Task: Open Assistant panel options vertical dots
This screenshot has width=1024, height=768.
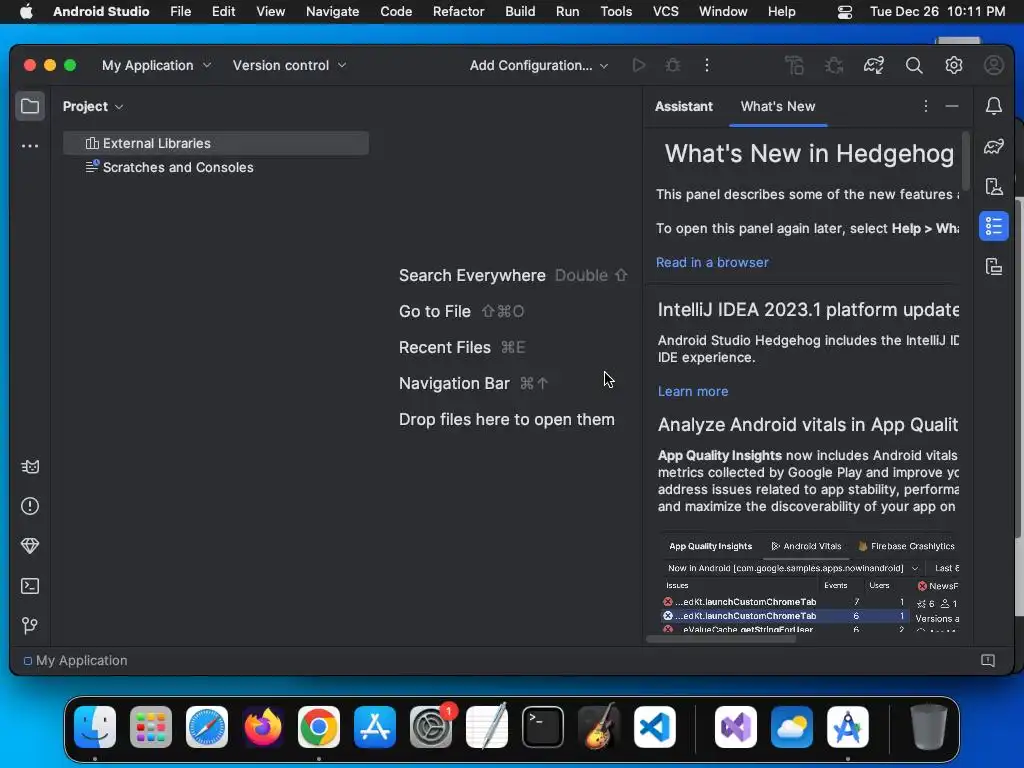Action: [925, 106]
